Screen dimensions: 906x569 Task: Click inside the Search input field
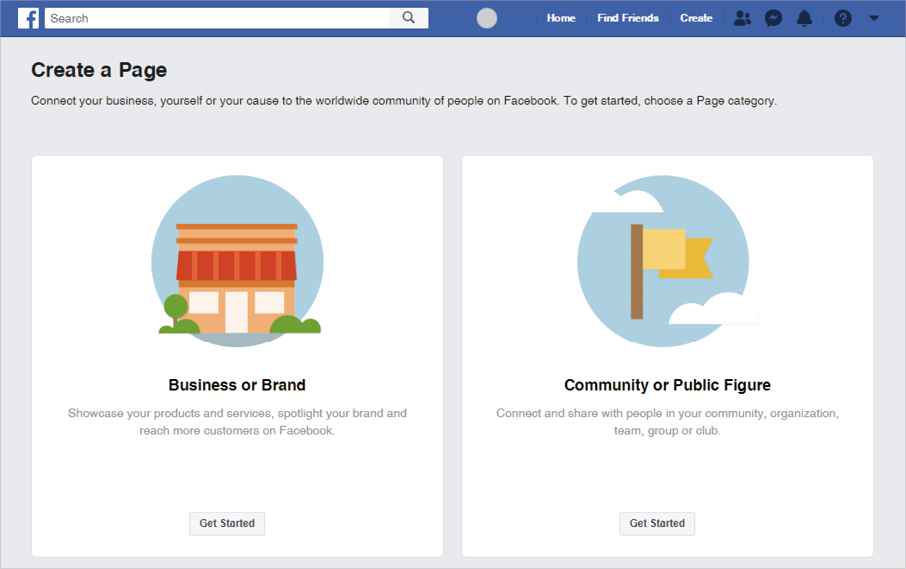(x=217, y=18)
